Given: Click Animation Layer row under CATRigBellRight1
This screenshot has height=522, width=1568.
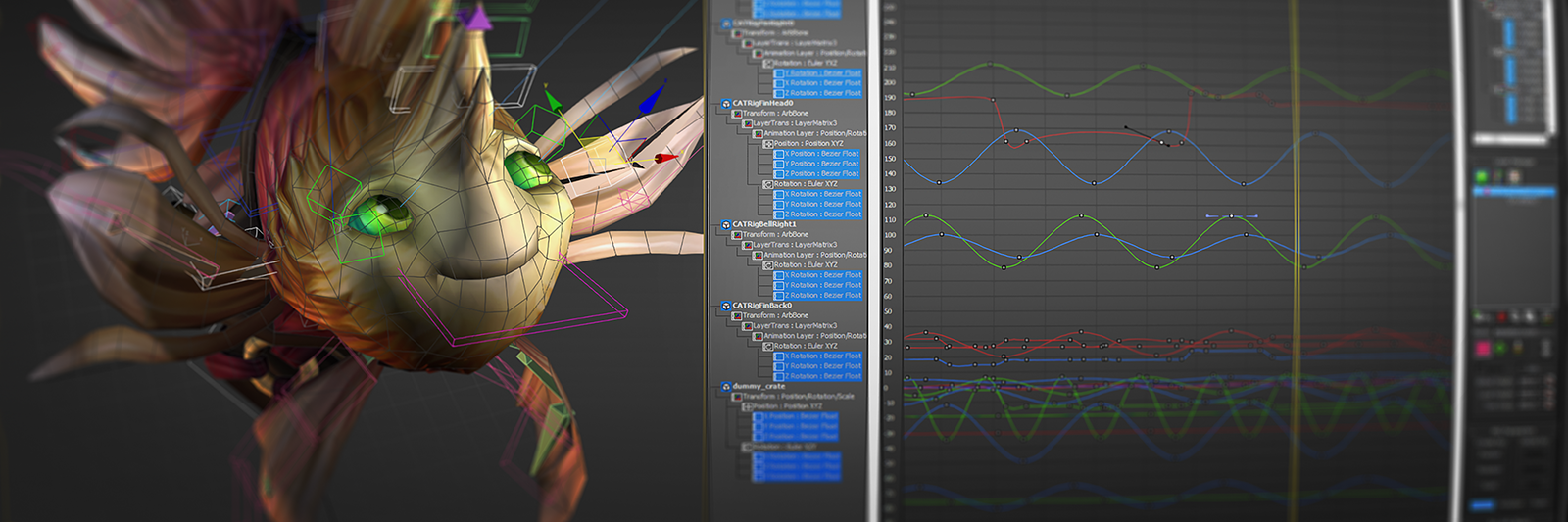Looking at the screenshot, I should pos(810,255).
